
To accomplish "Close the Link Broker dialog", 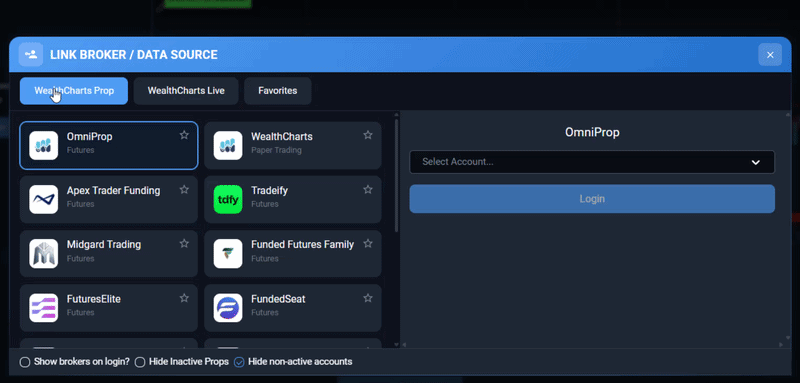I will point(770,55).
